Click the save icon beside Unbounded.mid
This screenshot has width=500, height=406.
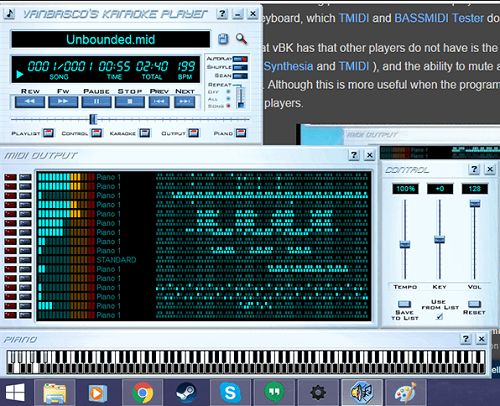coord(223,39)
